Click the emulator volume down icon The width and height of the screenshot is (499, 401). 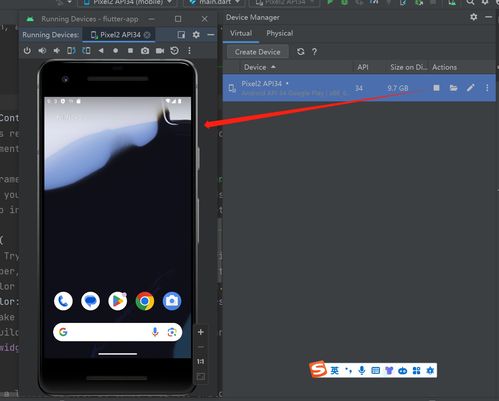pyautogui.click(x=57, y=51)
